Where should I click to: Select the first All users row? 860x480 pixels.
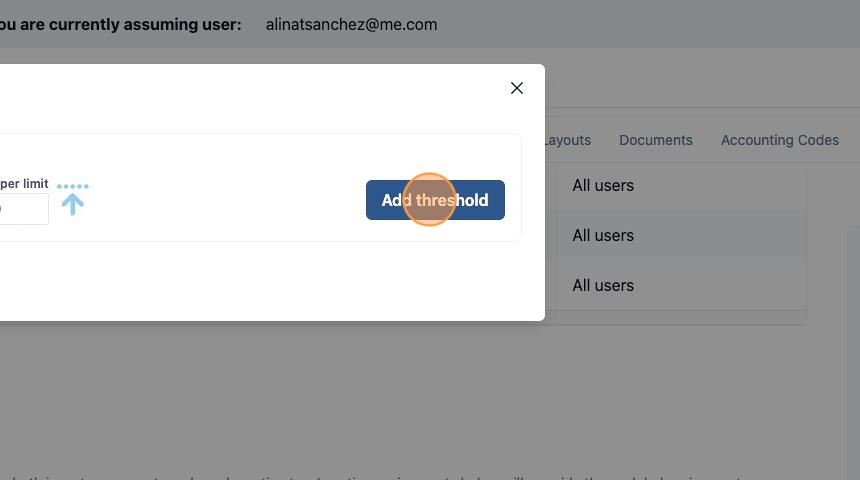tap(681, 185)
